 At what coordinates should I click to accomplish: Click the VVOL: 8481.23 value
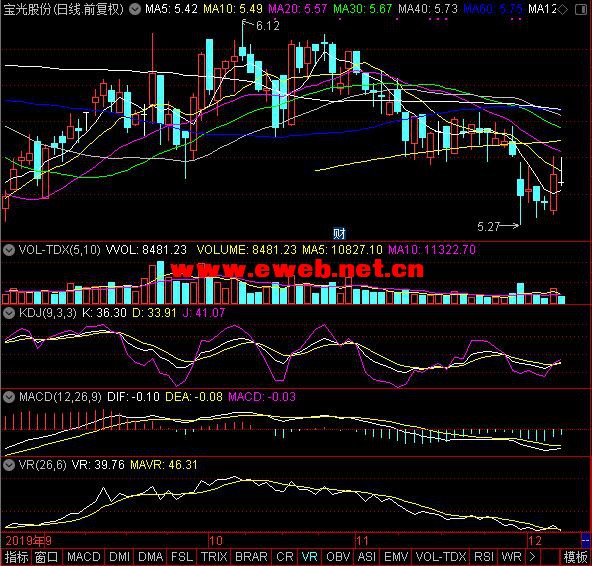point(146,250)
